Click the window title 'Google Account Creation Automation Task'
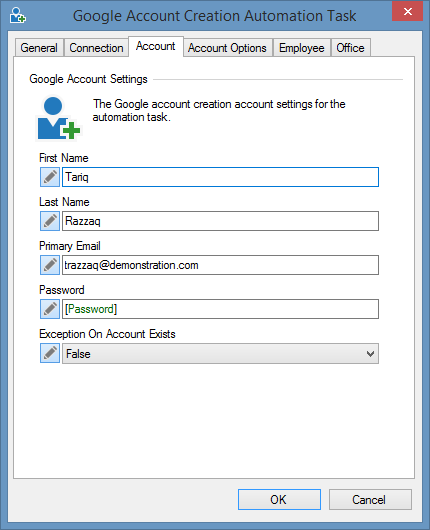The image size is (430, 530). point(215,16)
